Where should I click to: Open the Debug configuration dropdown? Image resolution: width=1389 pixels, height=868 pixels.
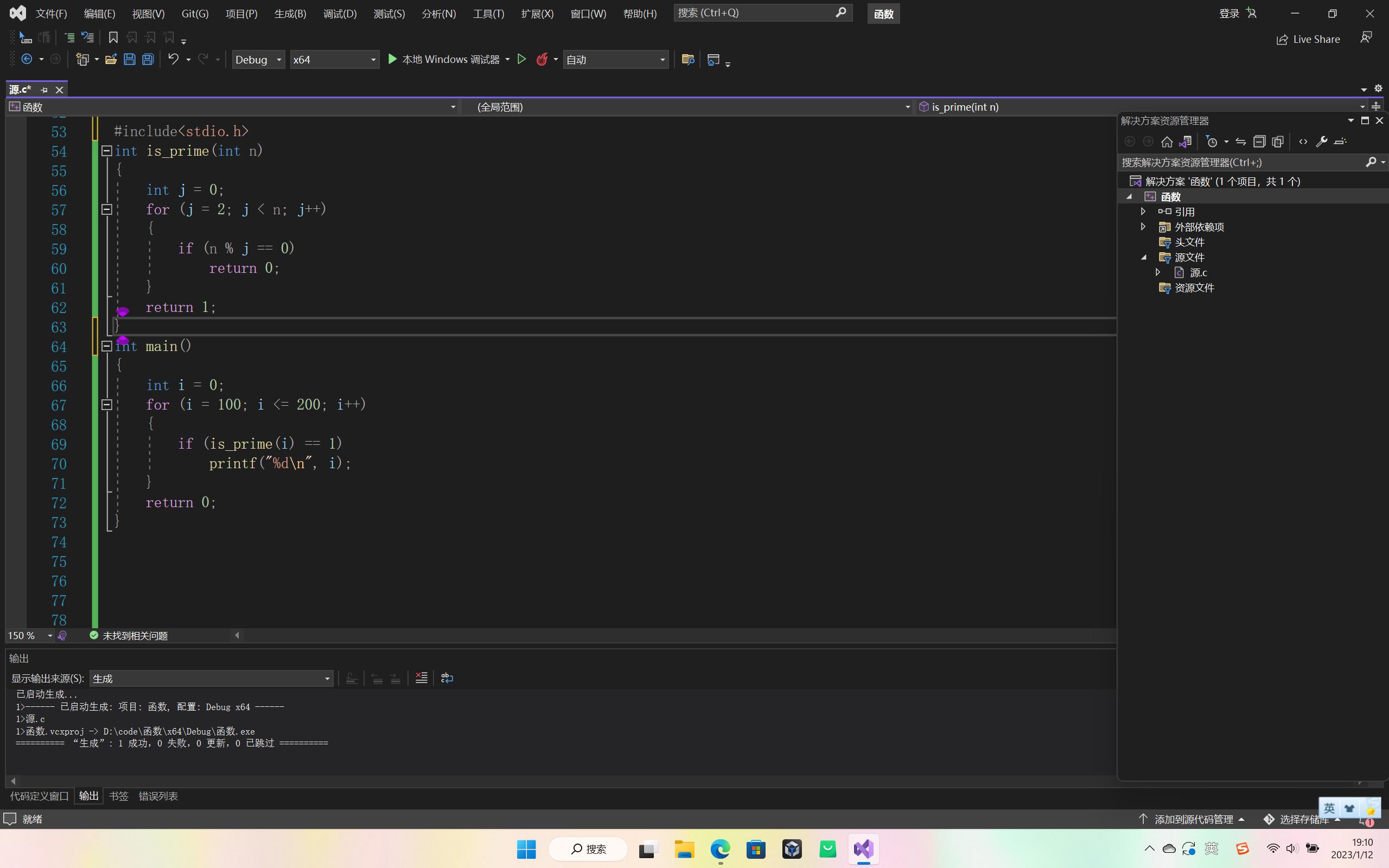tap(258, 60)
